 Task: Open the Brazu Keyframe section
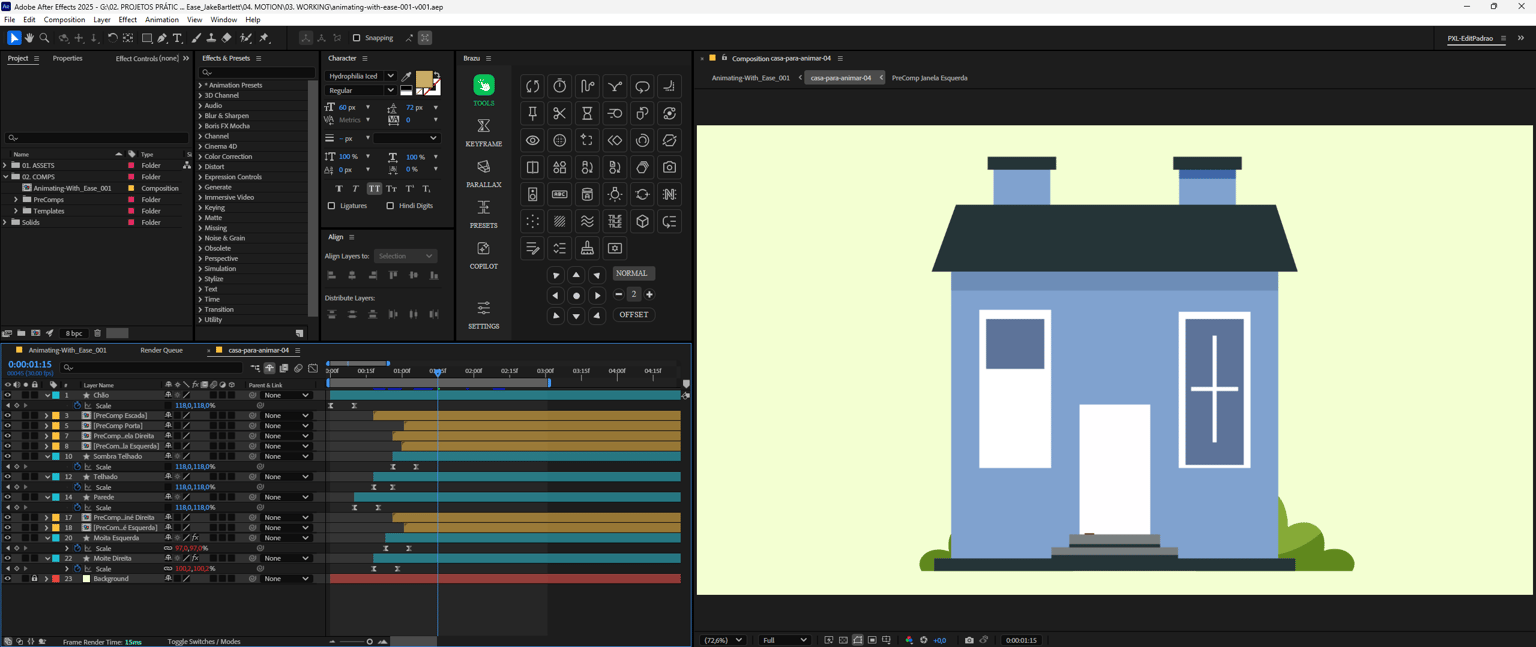tap(484, 133)
